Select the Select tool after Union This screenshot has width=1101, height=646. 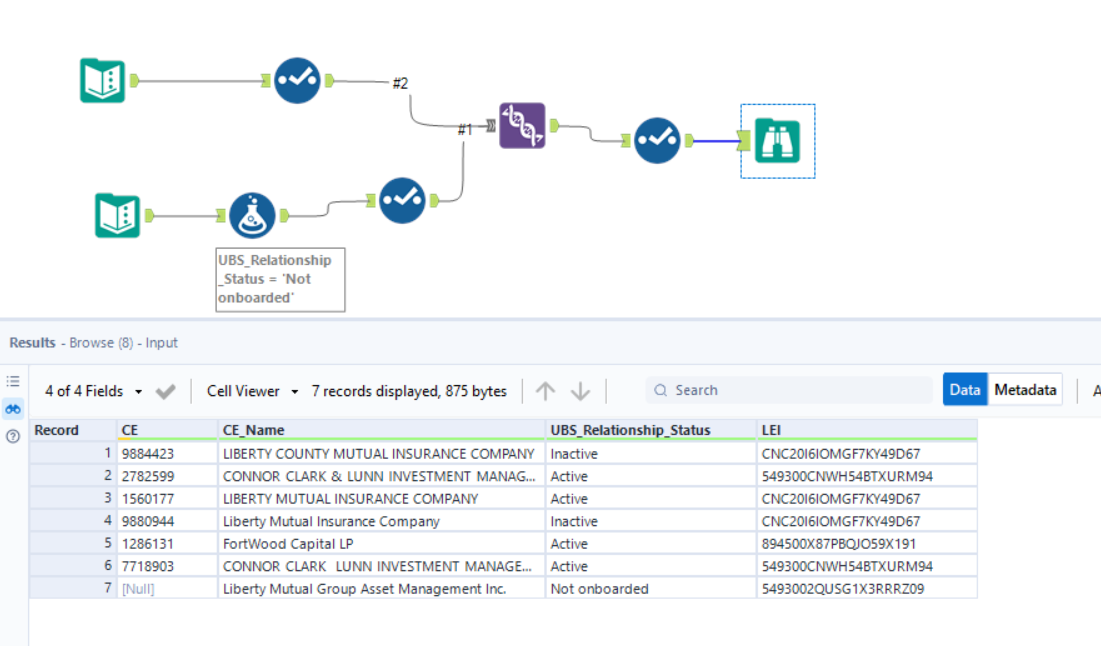point(657,141)
